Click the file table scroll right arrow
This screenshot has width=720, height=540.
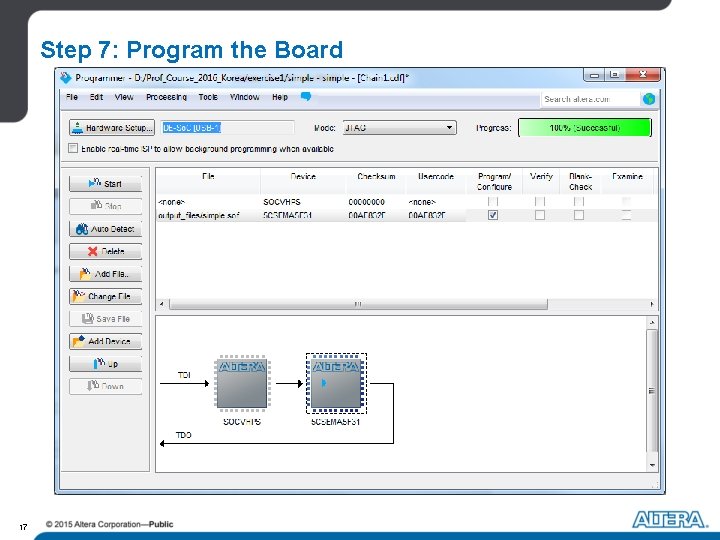click(652, 304)
